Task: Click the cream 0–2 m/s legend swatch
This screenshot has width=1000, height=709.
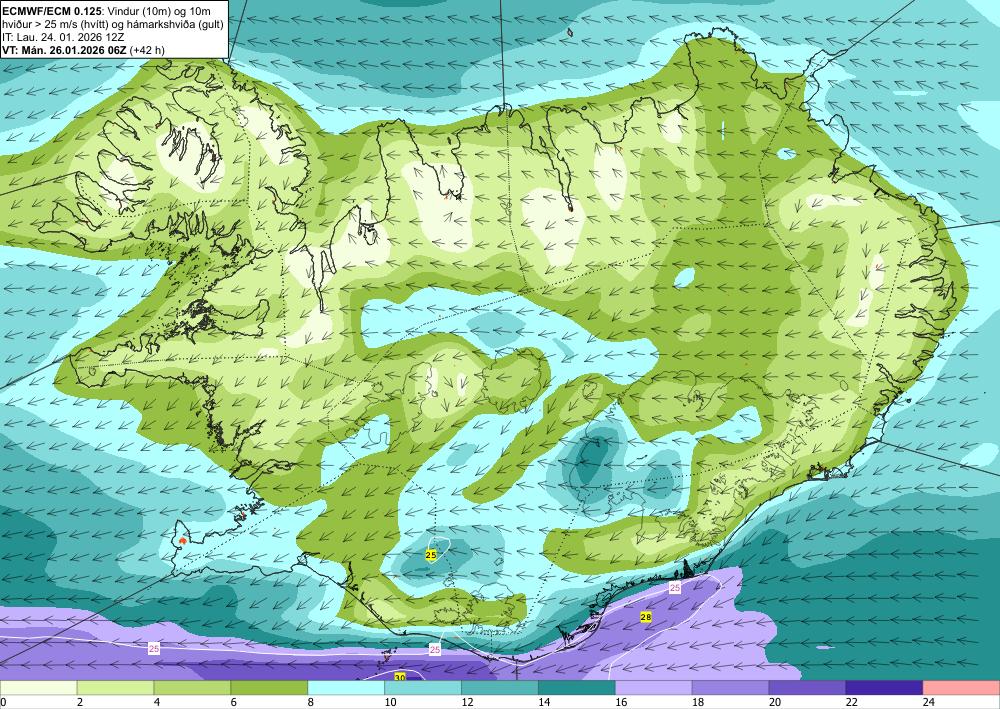Action: pos(38,688)
